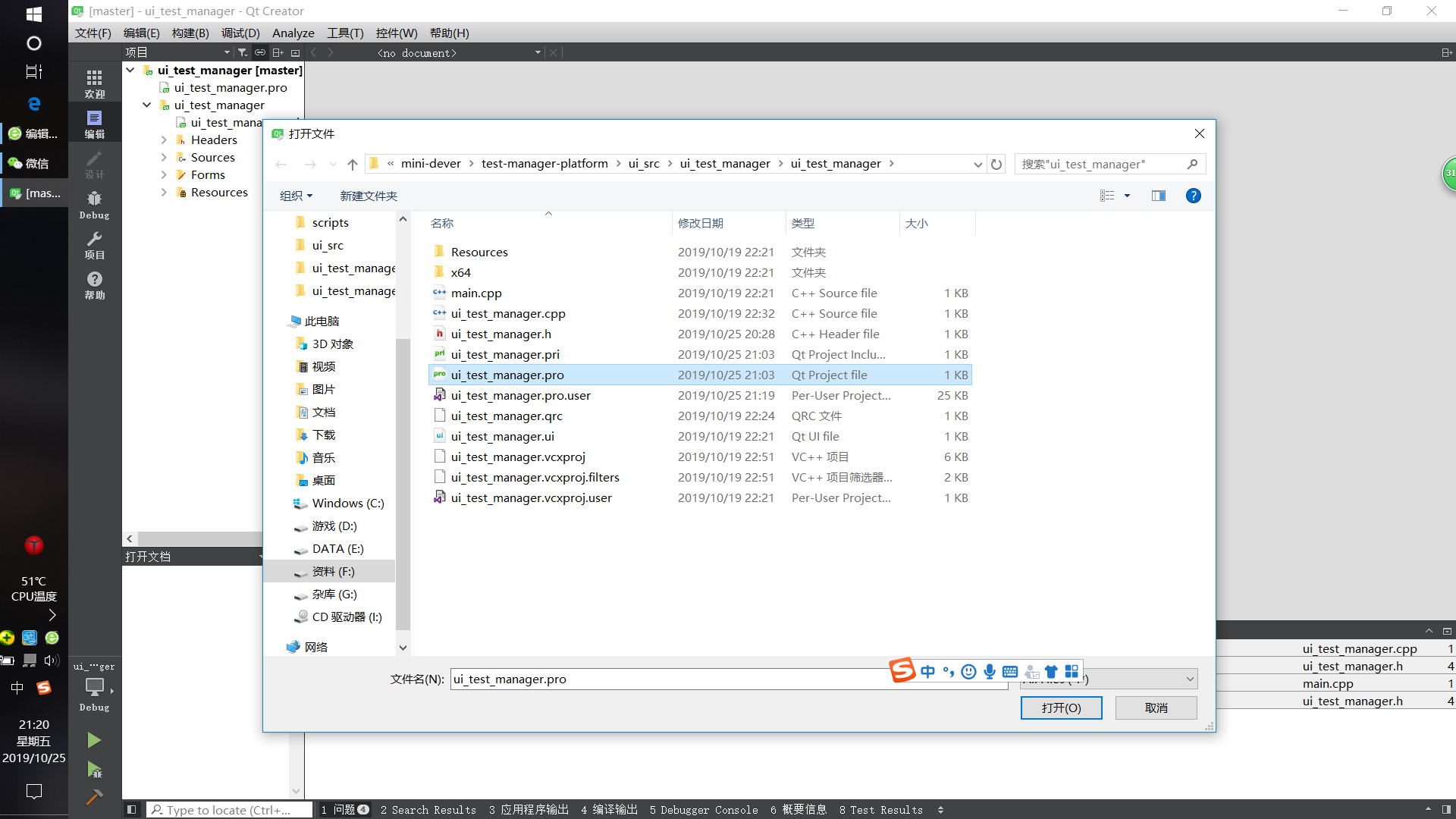Open the file type filter dropdown
This screenshot has width=1456, height=819.
[x=1189, y=679]
